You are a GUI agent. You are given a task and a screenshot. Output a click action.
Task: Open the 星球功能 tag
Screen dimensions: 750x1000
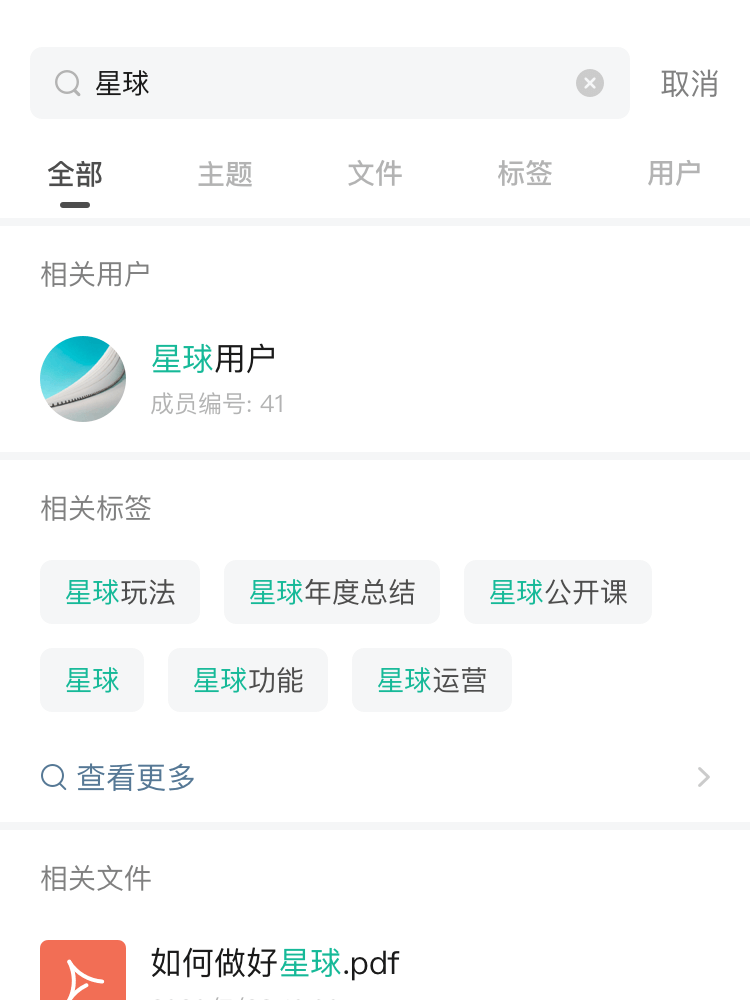[x=248, y=680]
